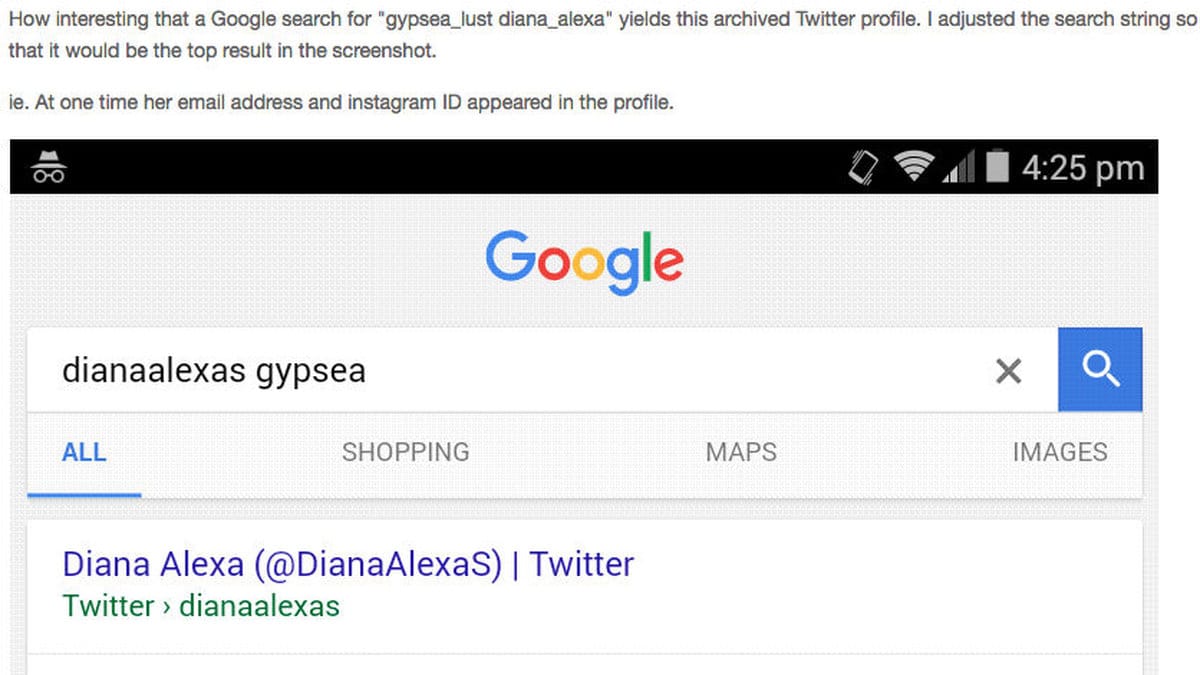Click the green Twitter › dianaalexas URL
Screen dimensions: 1200x675
(x=200, y=606)
